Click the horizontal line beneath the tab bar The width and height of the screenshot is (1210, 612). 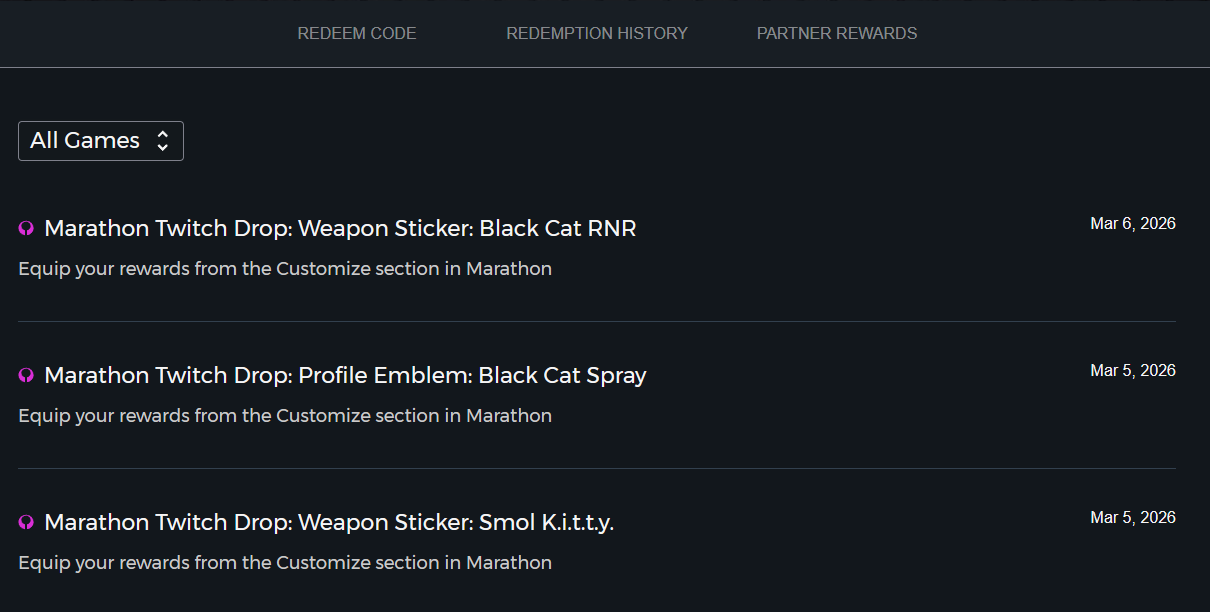point(605,67)
